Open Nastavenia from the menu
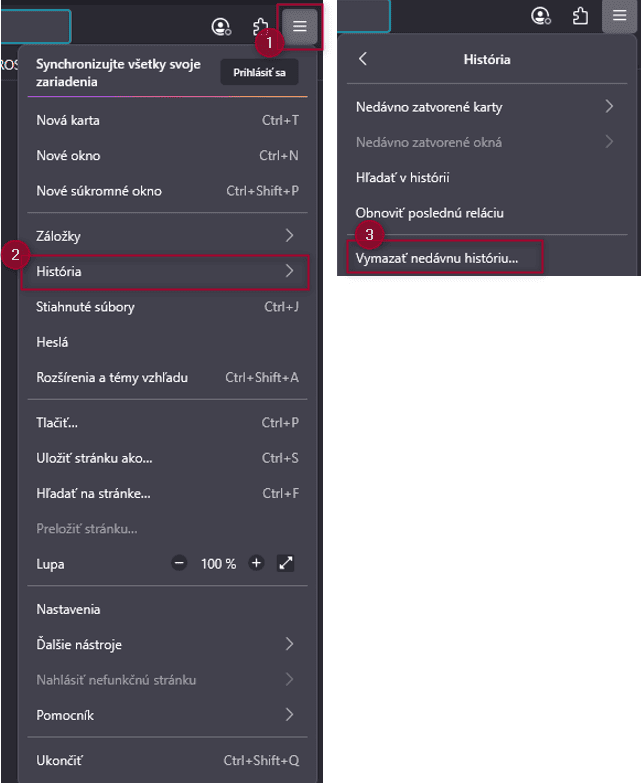The image size is (641, 783). pyautogui.click(x=68, y=609)
